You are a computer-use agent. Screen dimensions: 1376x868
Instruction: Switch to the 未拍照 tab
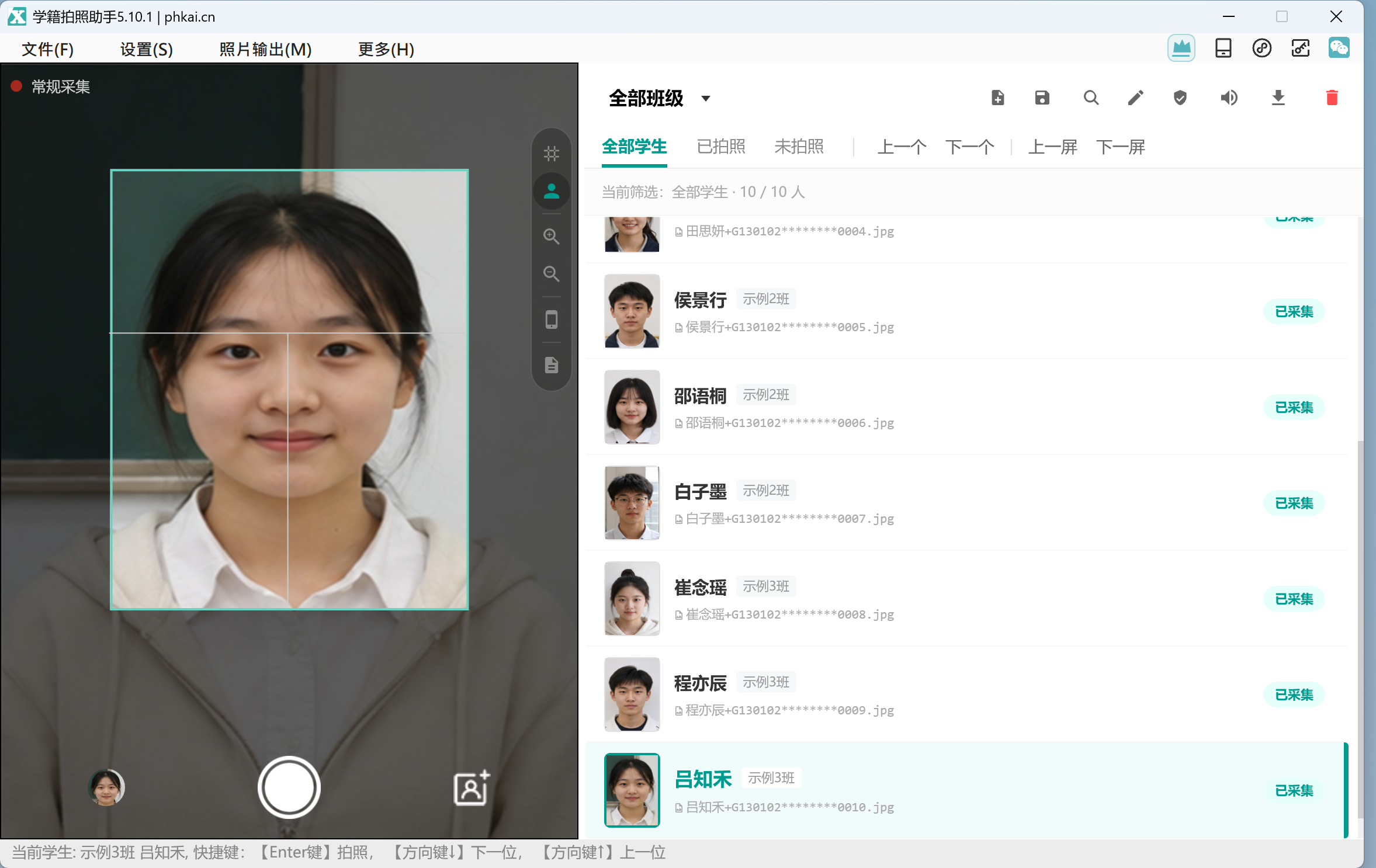click(x=799, y=147)
